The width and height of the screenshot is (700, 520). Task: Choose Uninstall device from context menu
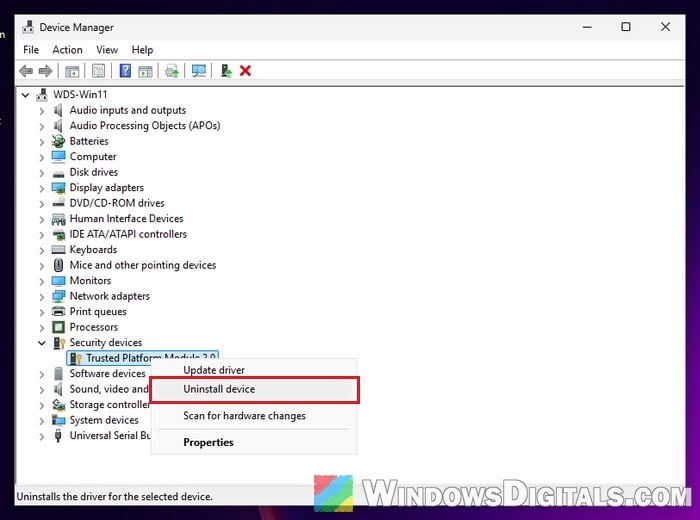[x=254, y=389]
